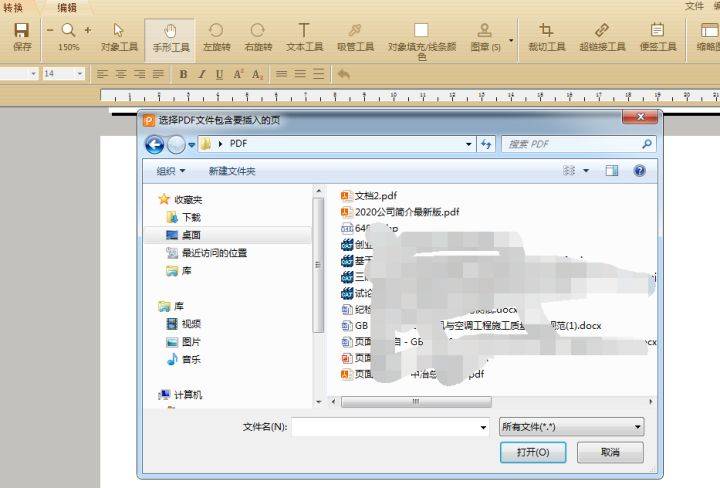Select 视频 library
This screenshot has height=488, width=720.
[x=184, y=324]
